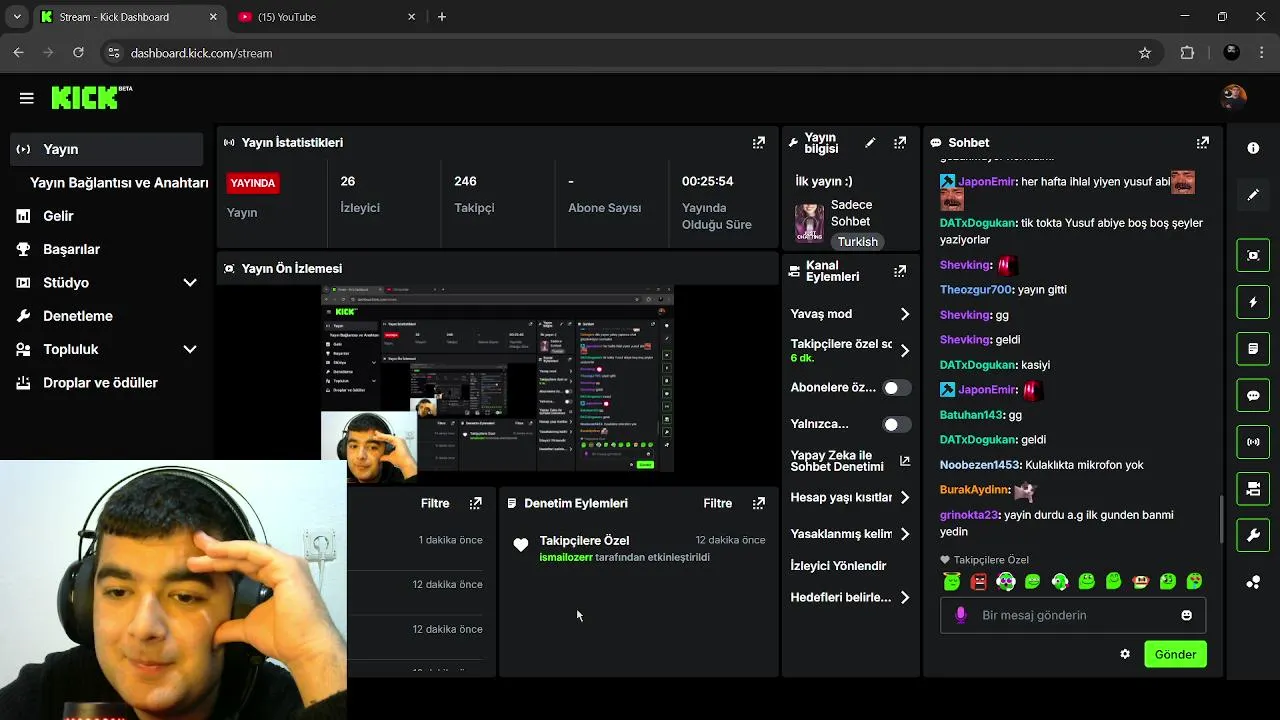Open the hamburger menu beside Kick logo
The height and width of the screenshot is (720, 1280).
[x=27, y=98]
